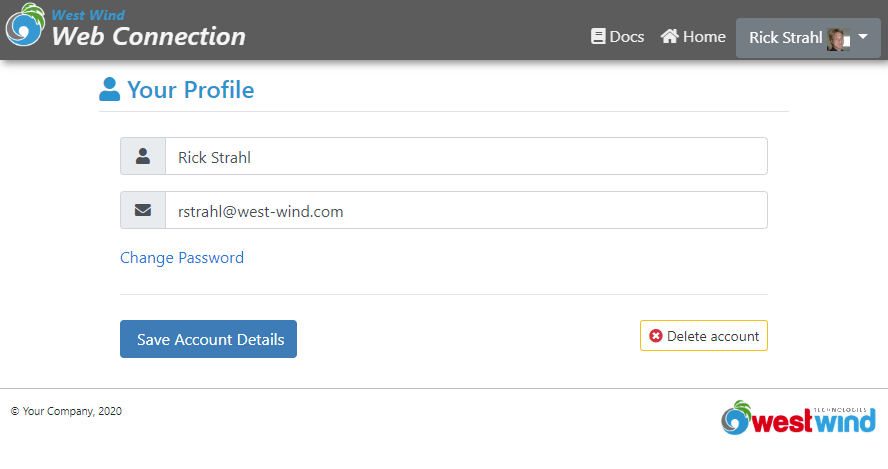Viewport: 888px width, 469px height.
Task: Click the user icon beside name field
Action: coord(143,156)
